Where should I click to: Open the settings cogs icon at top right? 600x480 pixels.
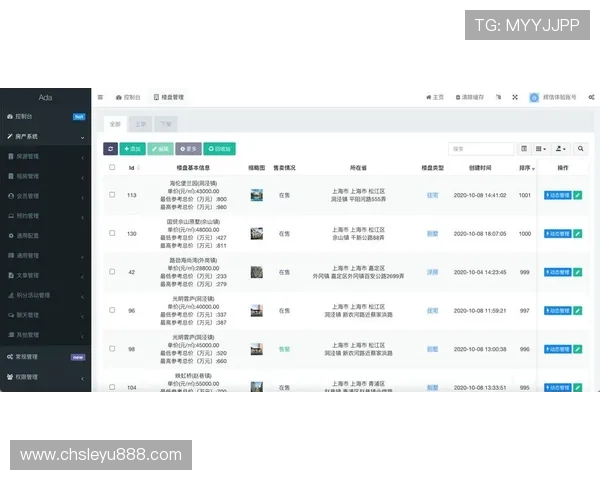[591, 97]
